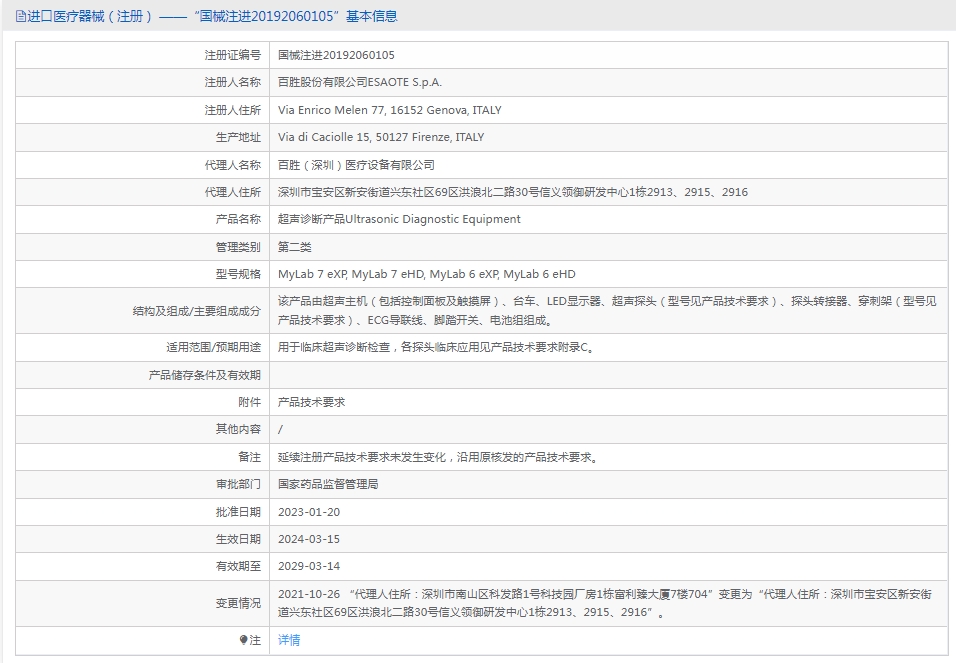
Task: Click the 管理类别 value 第二类
Action: tap(295, 246)
